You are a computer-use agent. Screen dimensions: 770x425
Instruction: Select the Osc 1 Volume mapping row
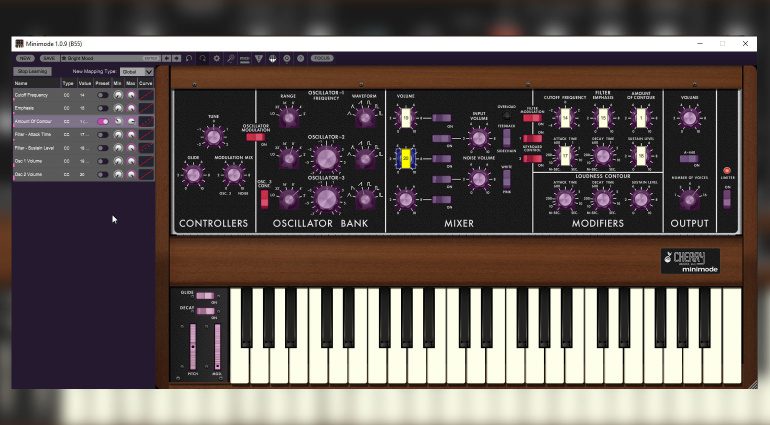pyautogui.click(x=83, y=161)
